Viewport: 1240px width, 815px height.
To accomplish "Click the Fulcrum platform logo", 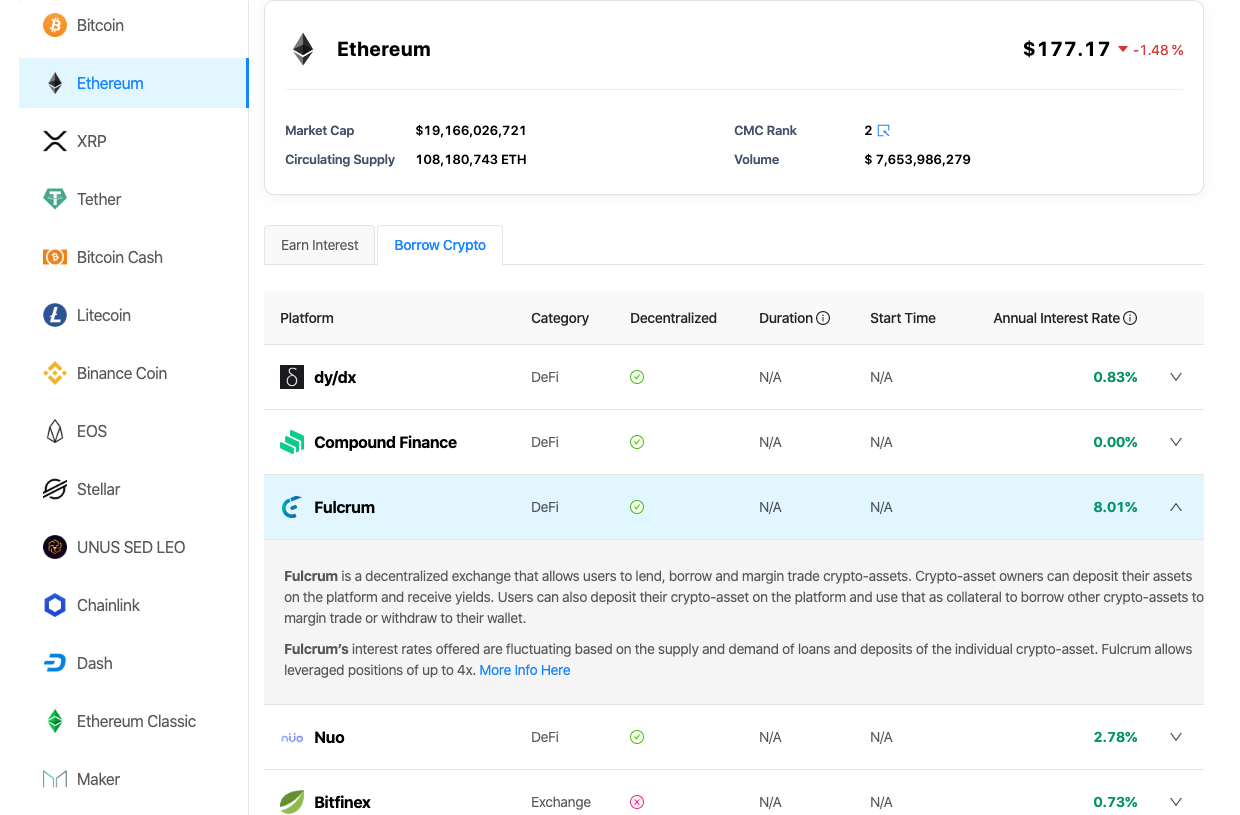I will coord(292,507).
